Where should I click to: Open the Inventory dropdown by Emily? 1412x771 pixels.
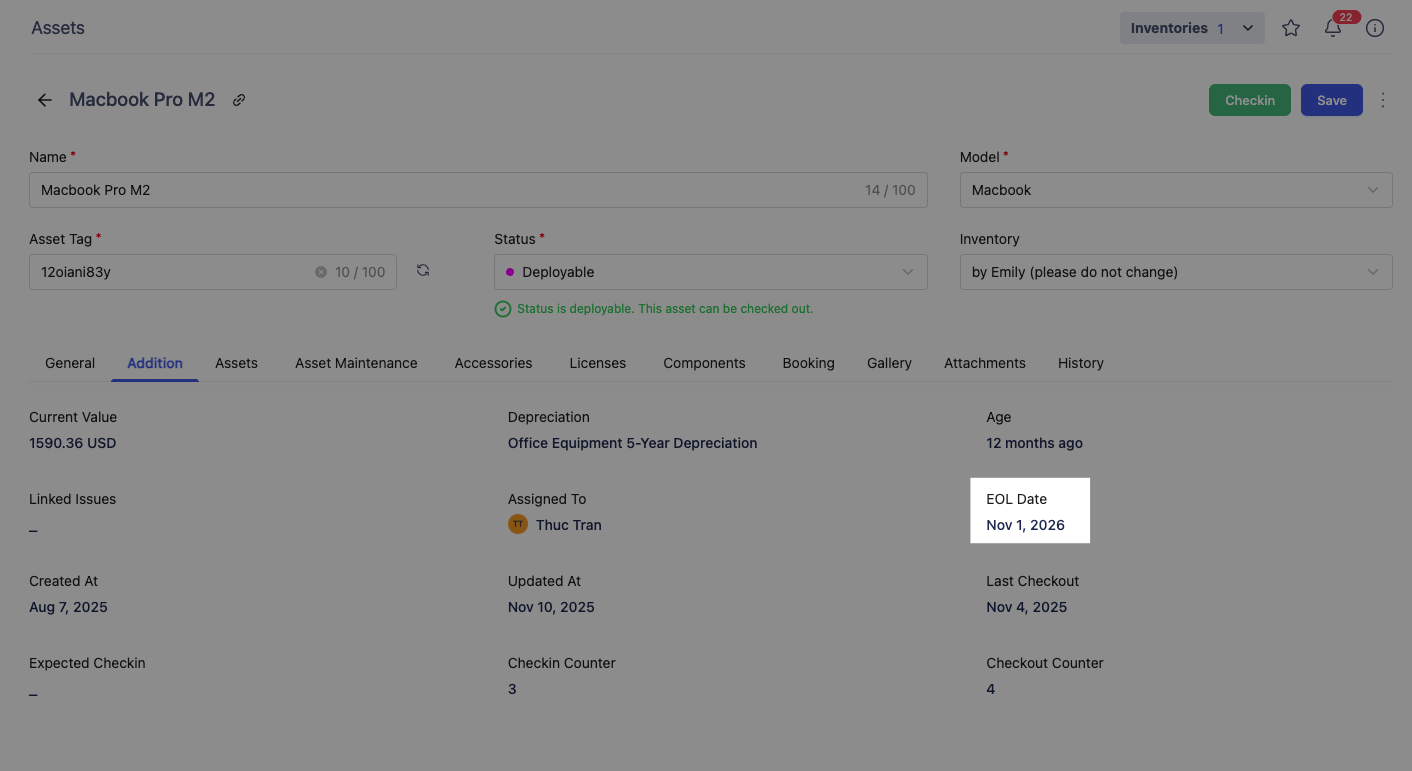(1175, 272)
